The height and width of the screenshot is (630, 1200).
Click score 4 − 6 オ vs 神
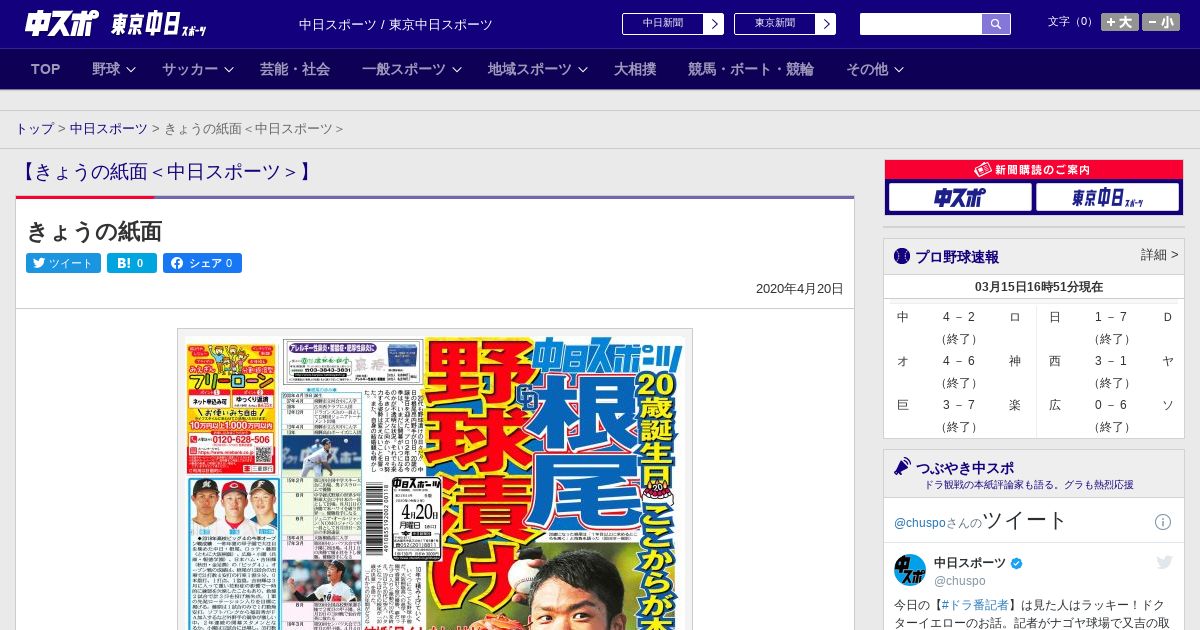[958, 361]
